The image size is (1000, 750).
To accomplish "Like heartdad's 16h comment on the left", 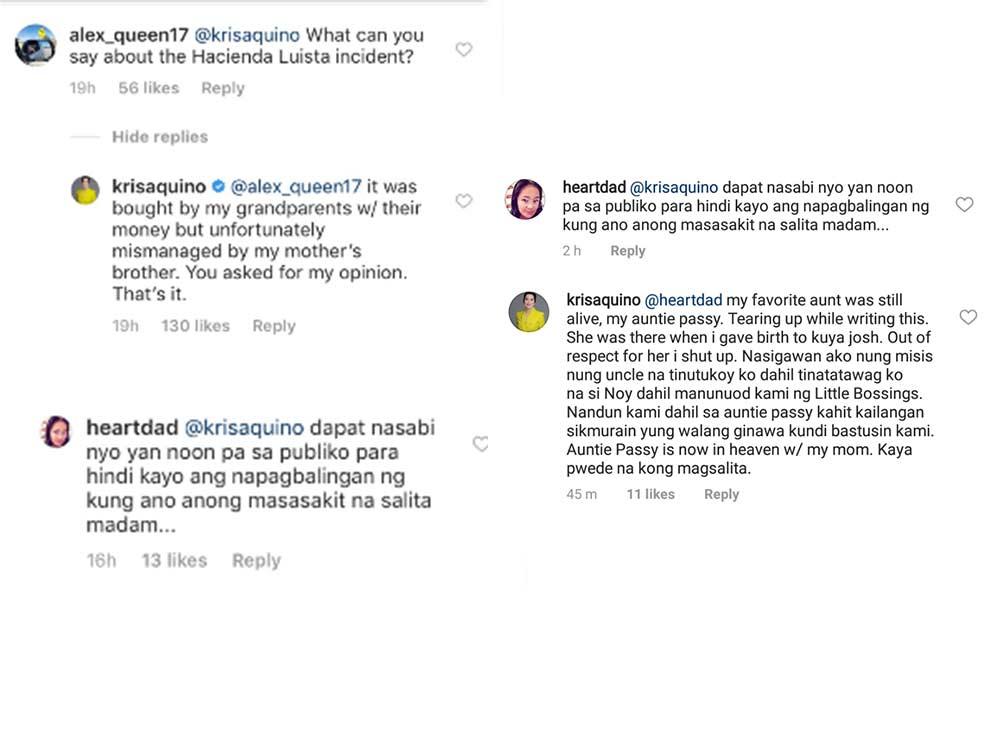I will pyautogui.click(x=480, y=444).
